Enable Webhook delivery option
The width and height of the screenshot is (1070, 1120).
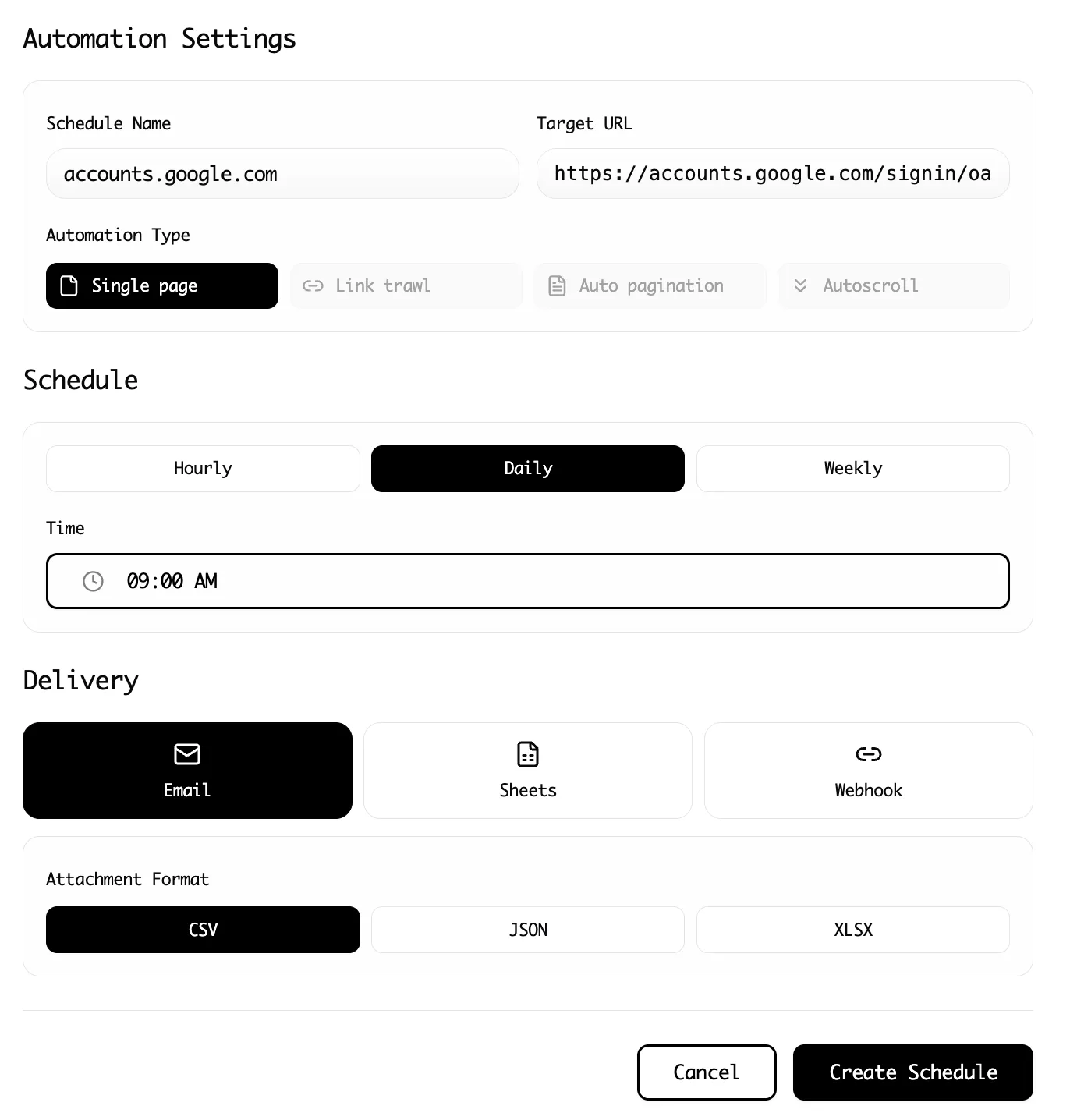click(868, 770)
